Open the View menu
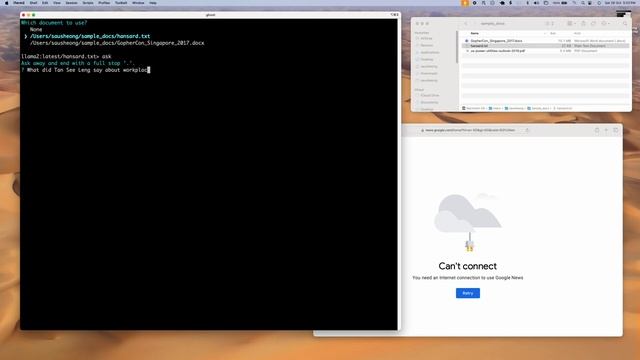This screenshot has width=640, height=360. [x=57, y=3]
